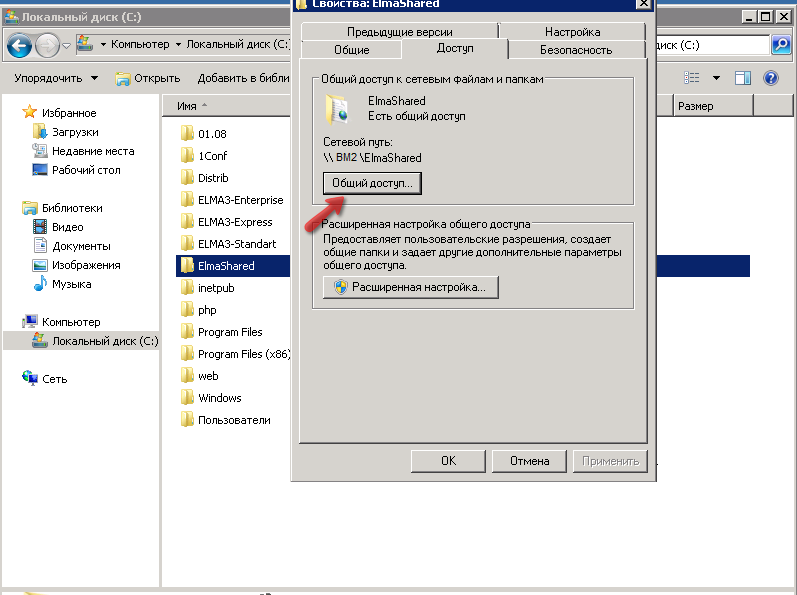Open the navigation history dropdown arrow

(x=66, y=45)
